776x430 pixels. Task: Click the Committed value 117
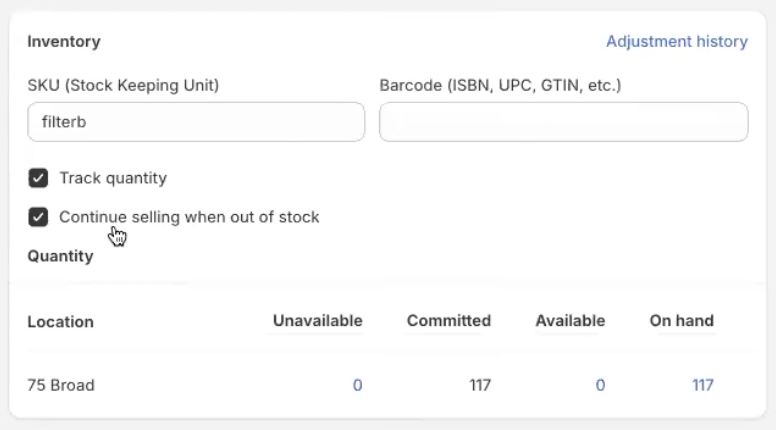tap(479, 385)
